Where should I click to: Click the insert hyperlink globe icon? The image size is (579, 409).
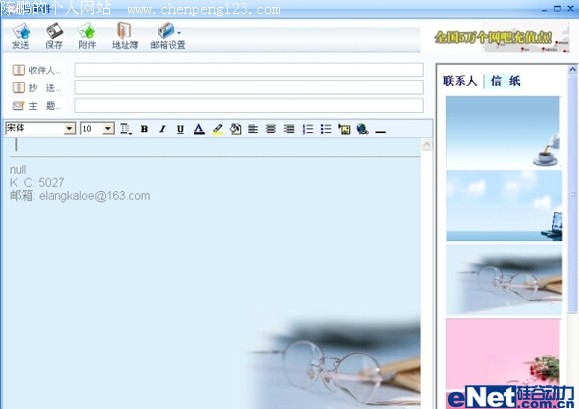point(363,129)
